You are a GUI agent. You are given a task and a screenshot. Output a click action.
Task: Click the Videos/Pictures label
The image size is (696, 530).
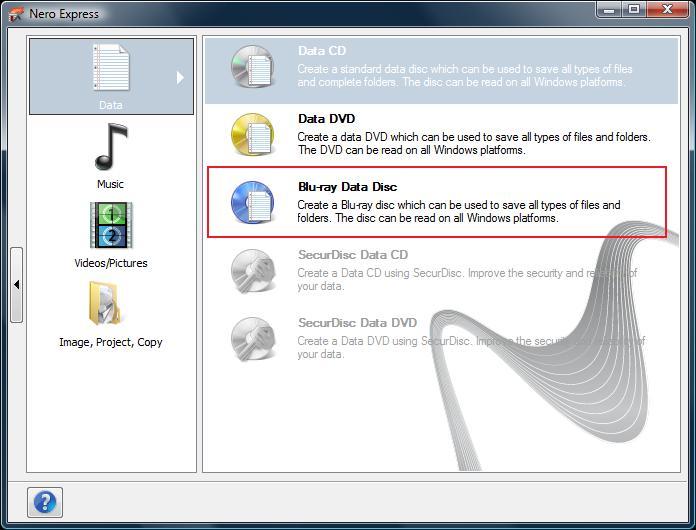click(x=111, y=263)
